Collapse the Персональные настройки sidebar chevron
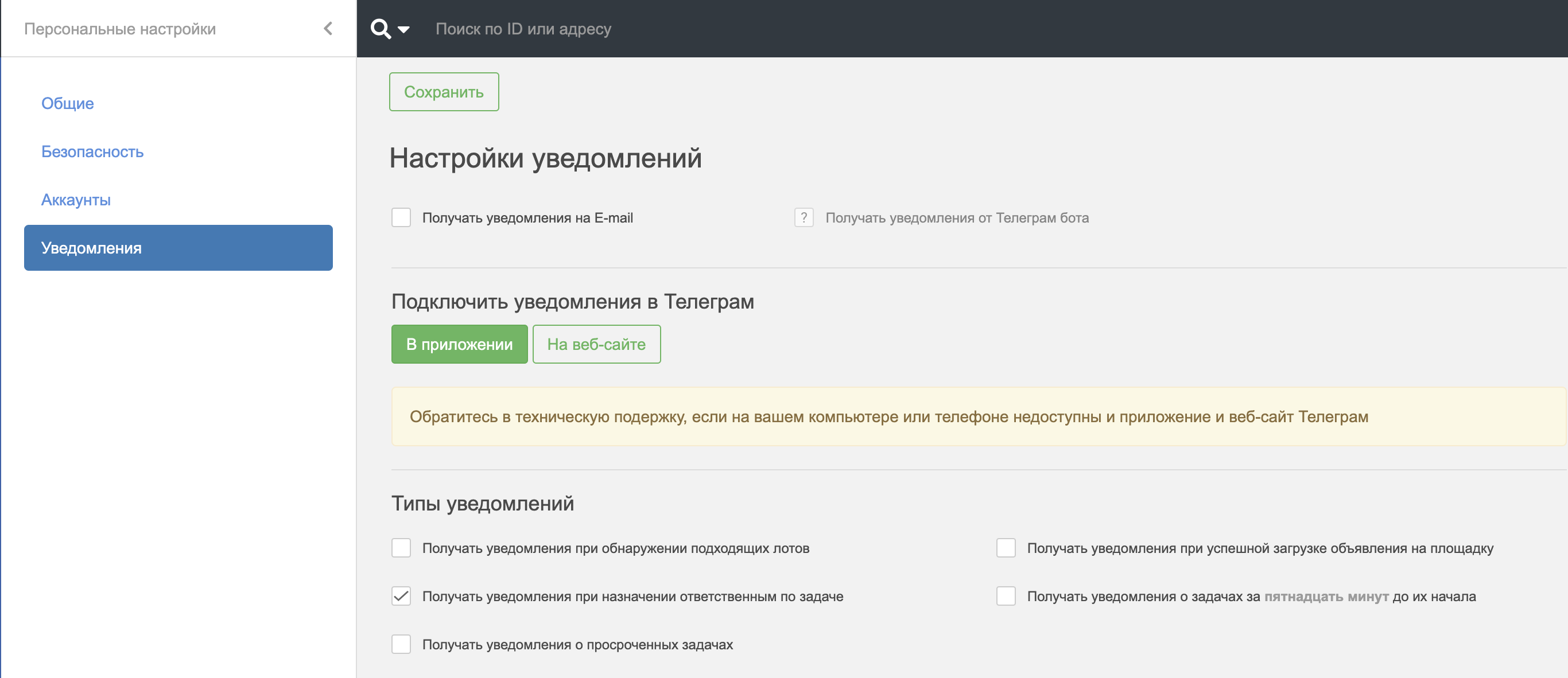This screenshot has height=678, width=1568. click(x=328, y=29)
